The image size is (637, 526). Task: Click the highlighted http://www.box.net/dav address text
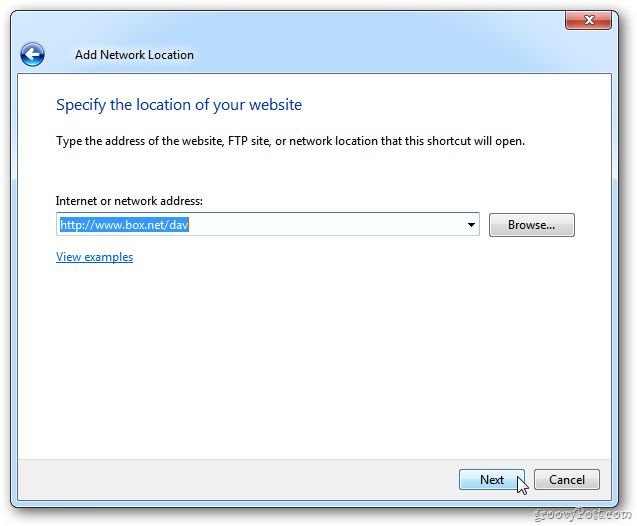[x=124, y=225]
